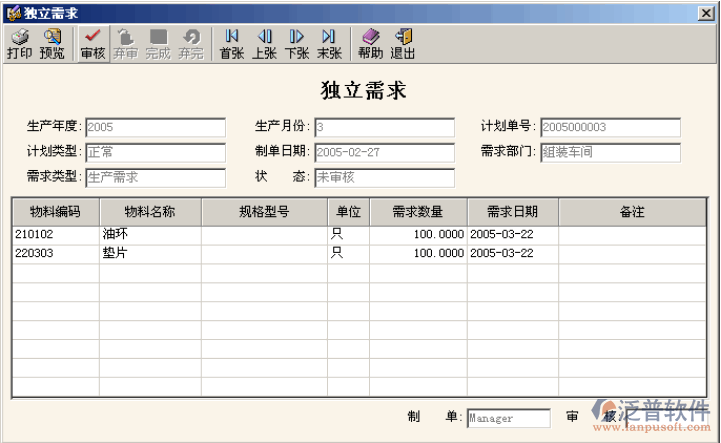The width and height of the screenshot is (721, 443).
Task: Close the 独立需求 window
Action: (x=706, y=12)
